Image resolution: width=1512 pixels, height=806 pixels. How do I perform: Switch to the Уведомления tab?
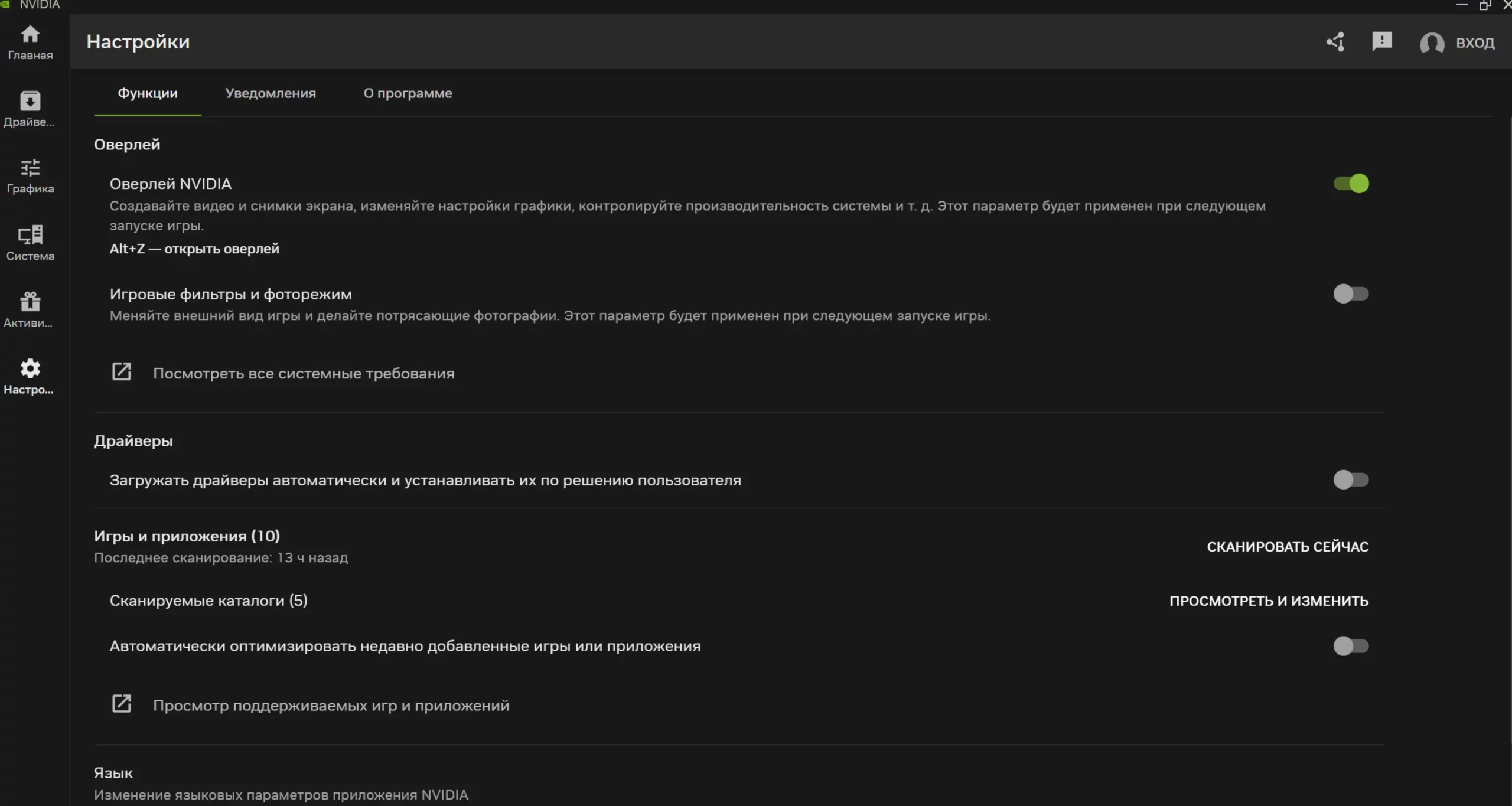[271, 93]
